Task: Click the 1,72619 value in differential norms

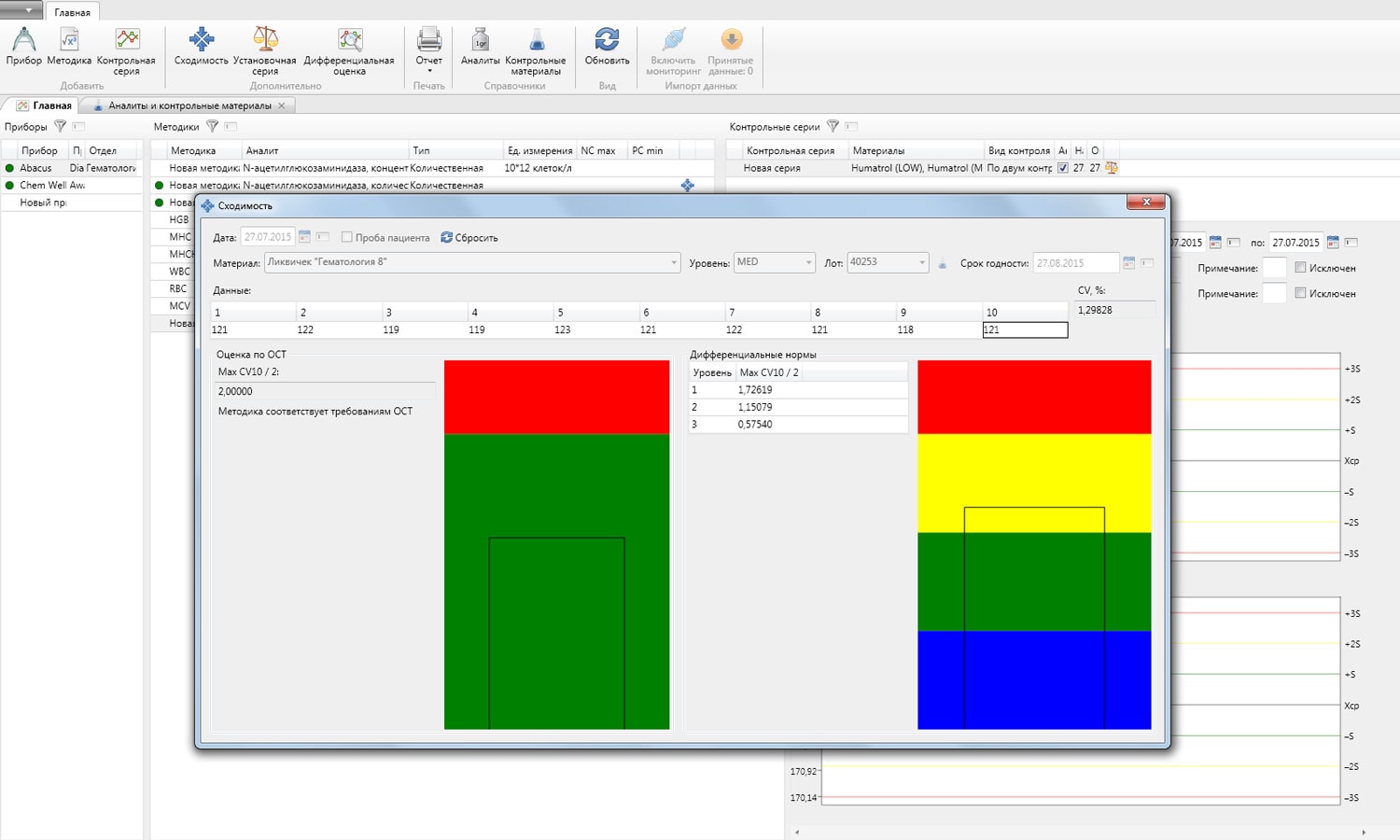Action: tap(755, 390)
